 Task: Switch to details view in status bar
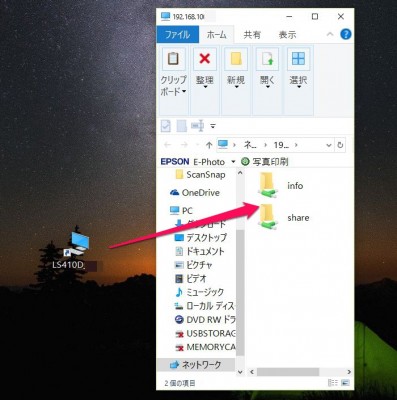[332, 383]
